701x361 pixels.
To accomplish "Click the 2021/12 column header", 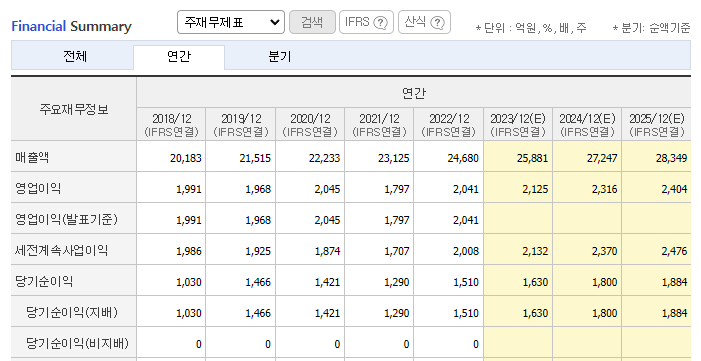I will 380,125.
